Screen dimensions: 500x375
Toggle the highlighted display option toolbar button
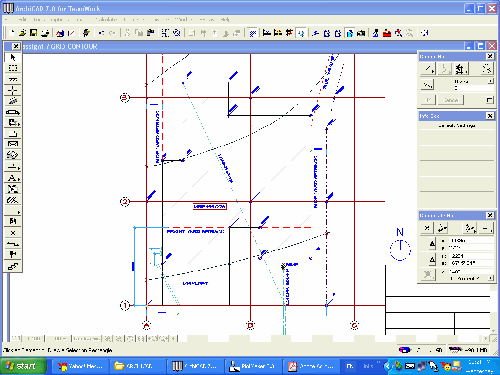coord(350,33)
